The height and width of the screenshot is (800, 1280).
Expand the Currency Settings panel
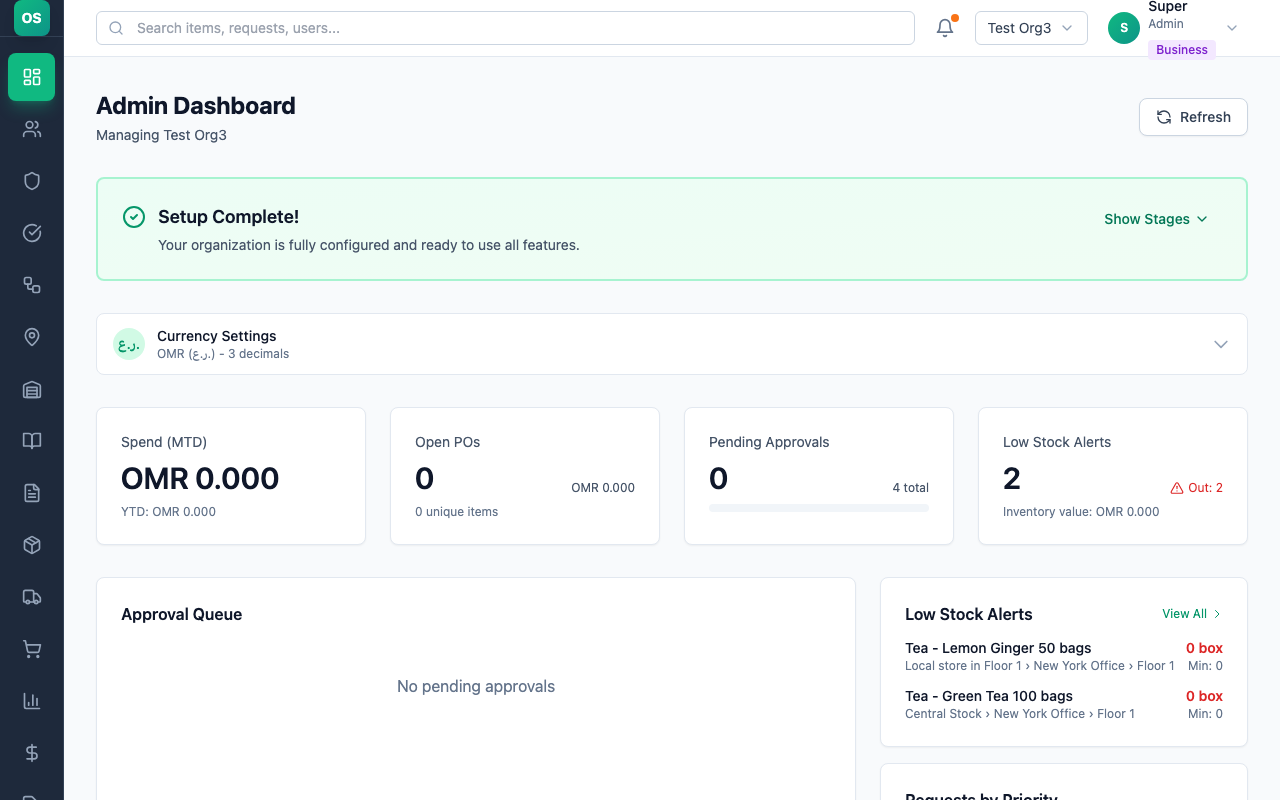1220,344
